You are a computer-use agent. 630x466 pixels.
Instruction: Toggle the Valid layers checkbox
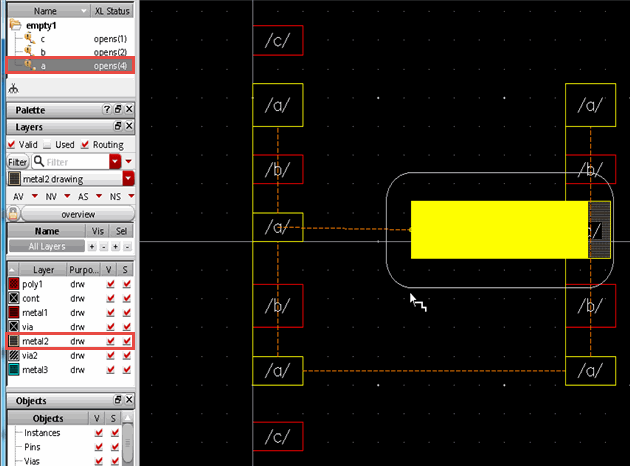tap(11, 144)
